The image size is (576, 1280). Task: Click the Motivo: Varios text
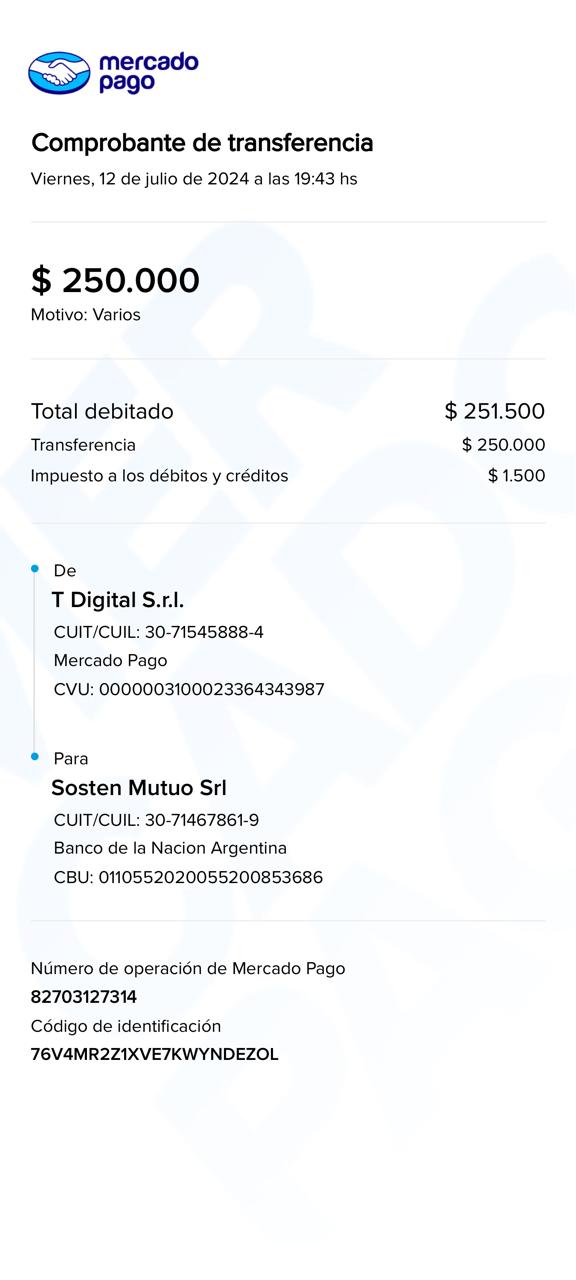pyautogui.click(x=86, y=315)
